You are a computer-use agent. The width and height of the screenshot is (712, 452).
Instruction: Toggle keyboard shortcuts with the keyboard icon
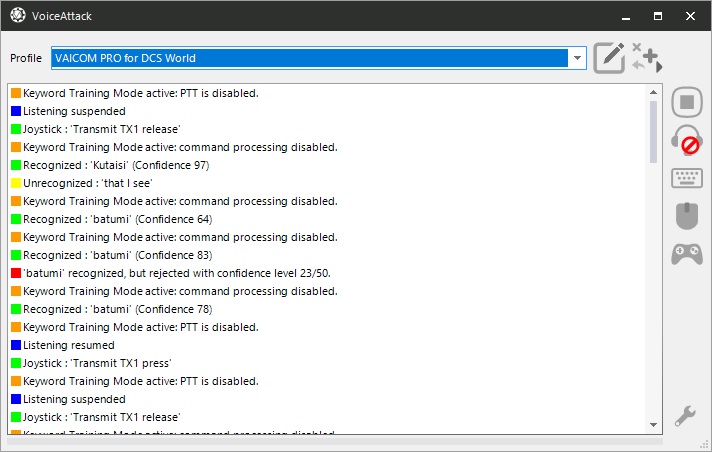click(687, 178)
